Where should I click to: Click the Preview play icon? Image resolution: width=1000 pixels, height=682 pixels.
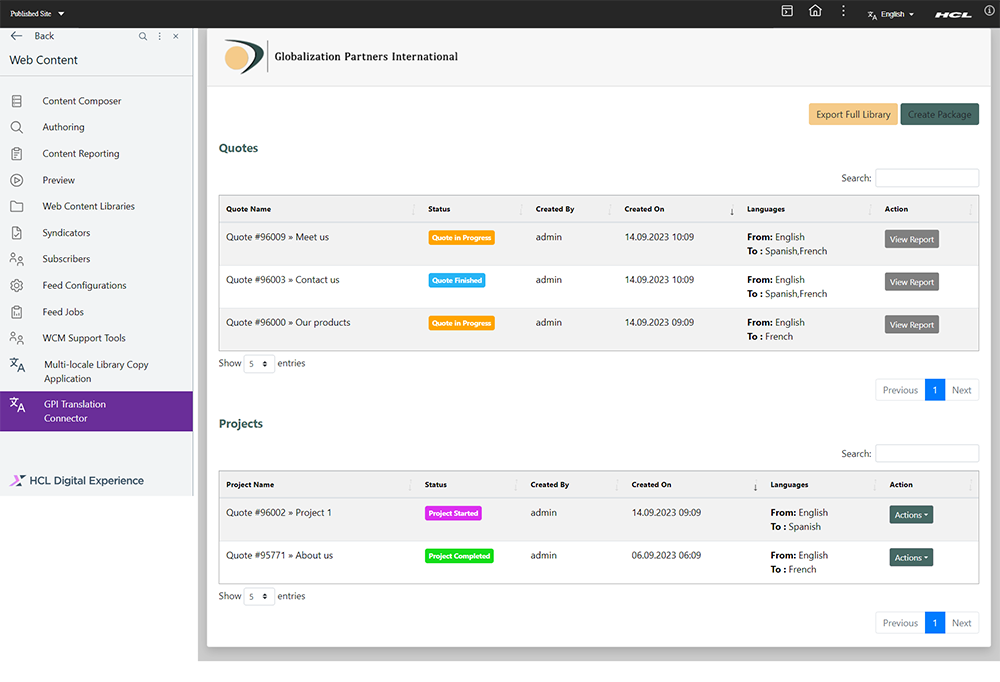pyautogui.click(x=17, y=181)
